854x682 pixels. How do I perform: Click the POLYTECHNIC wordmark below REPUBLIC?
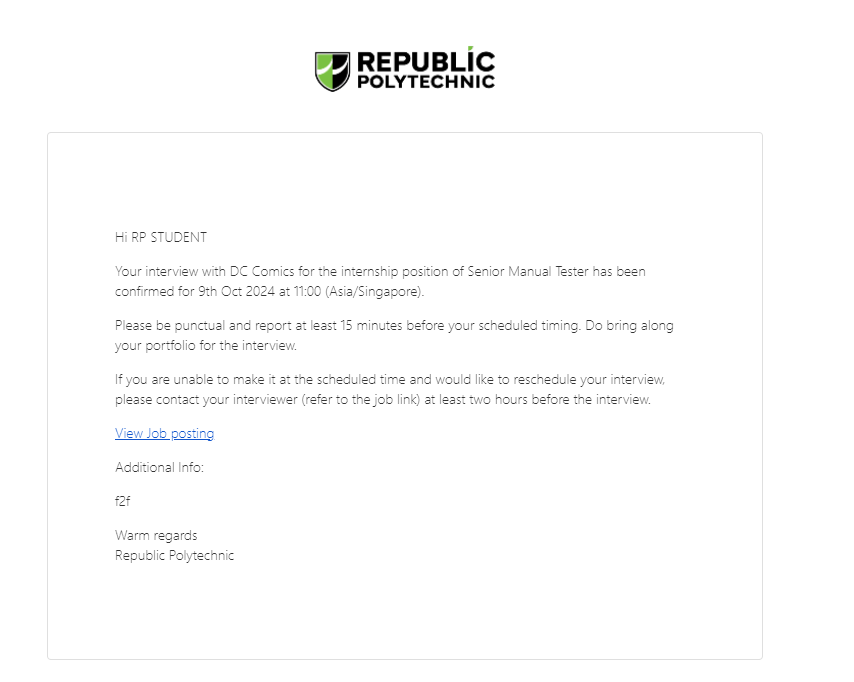pyautogui.click(x=426, y=82)
